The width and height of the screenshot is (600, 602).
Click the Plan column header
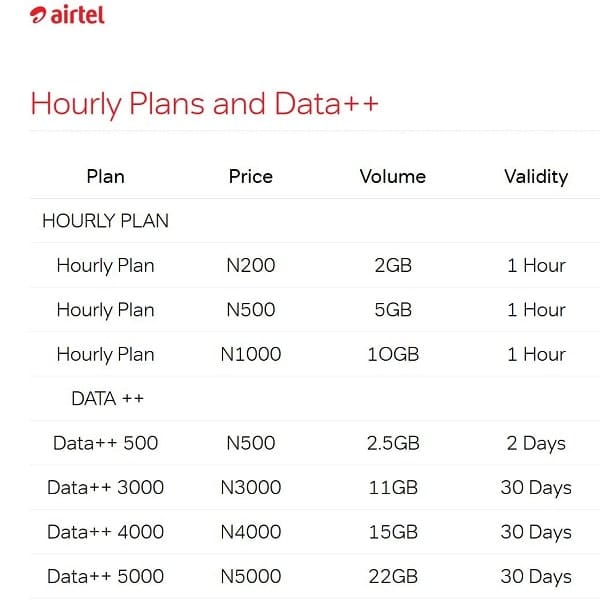106,177
